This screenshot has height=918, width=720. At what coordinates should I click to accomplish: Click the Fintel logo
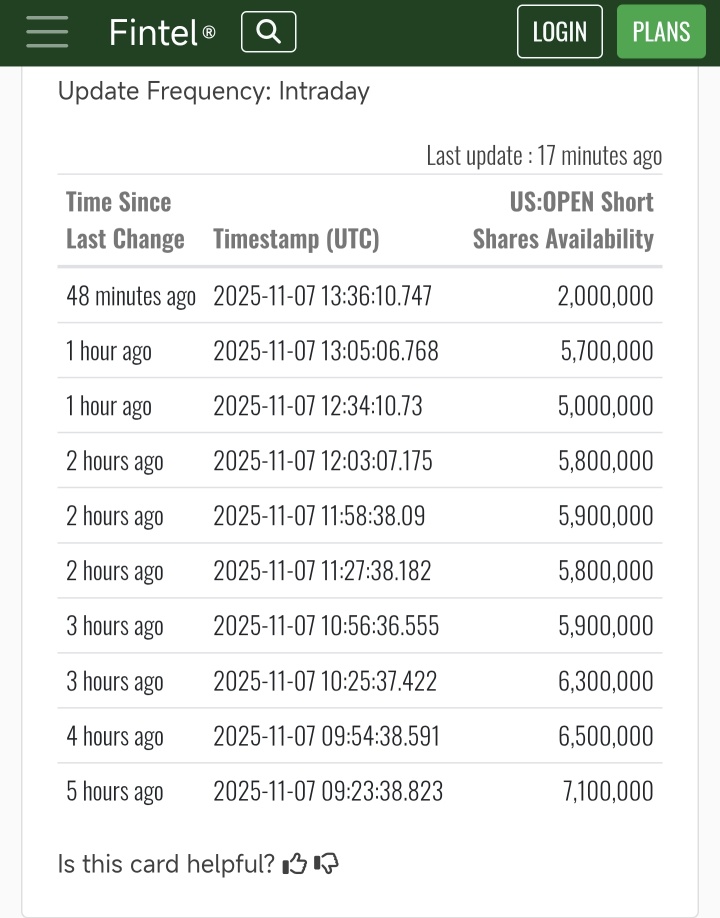click(161, 33)
